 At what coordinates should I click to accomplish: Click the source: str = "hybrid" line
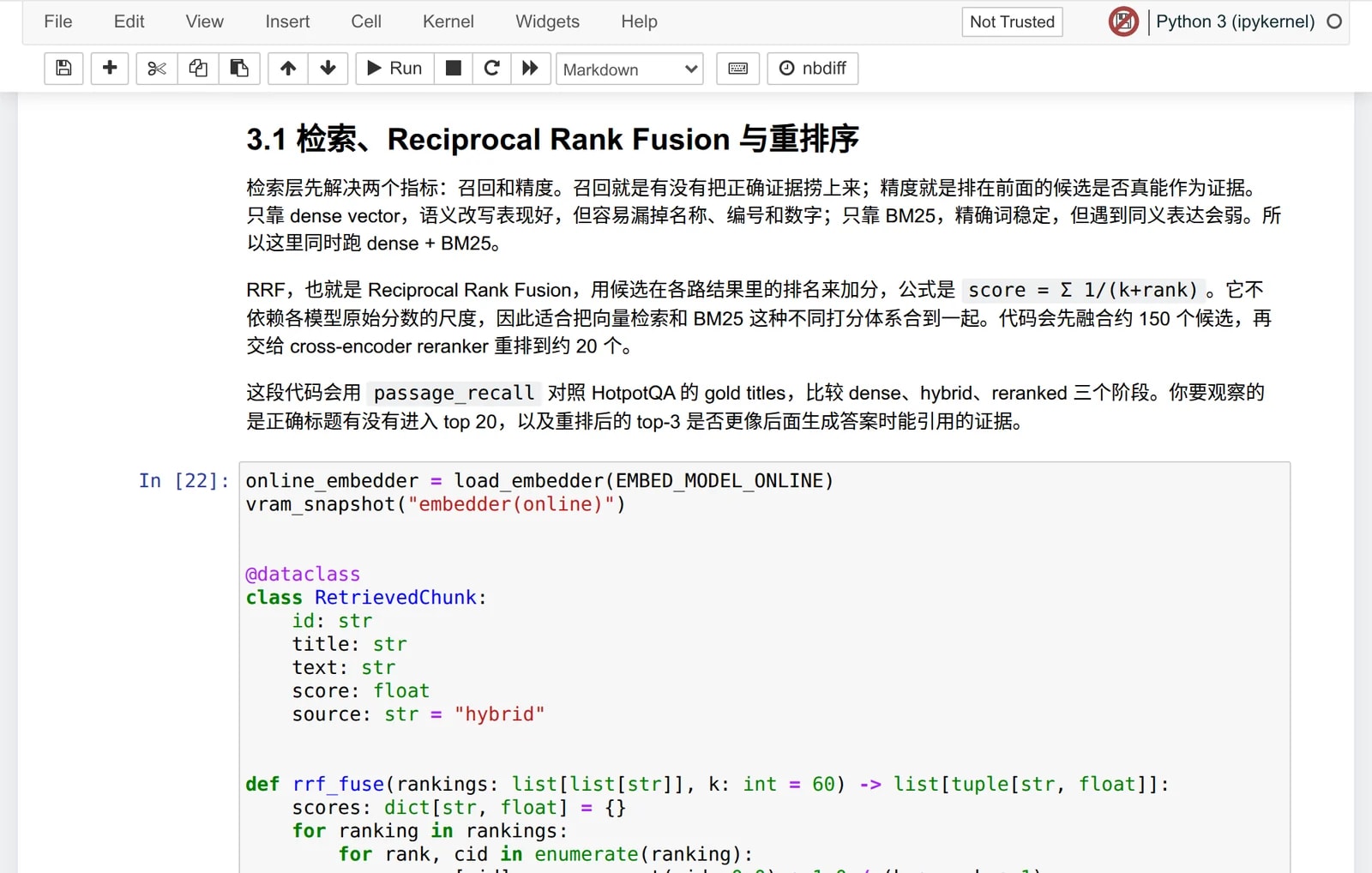click(x=418, y=713)
